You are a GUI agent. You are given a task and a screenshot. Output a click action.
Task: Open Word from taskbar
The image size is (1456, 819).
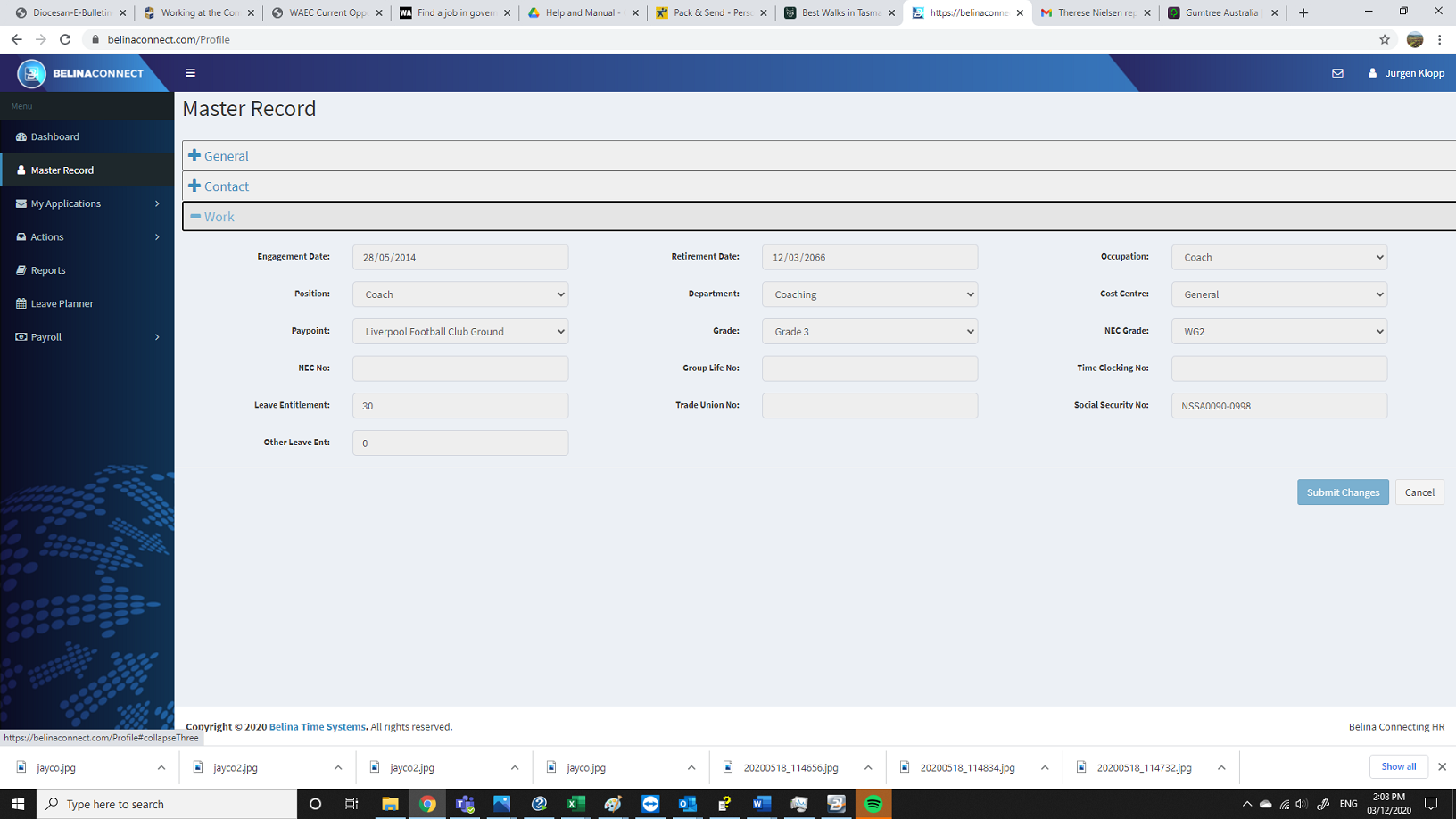(761, 804)
